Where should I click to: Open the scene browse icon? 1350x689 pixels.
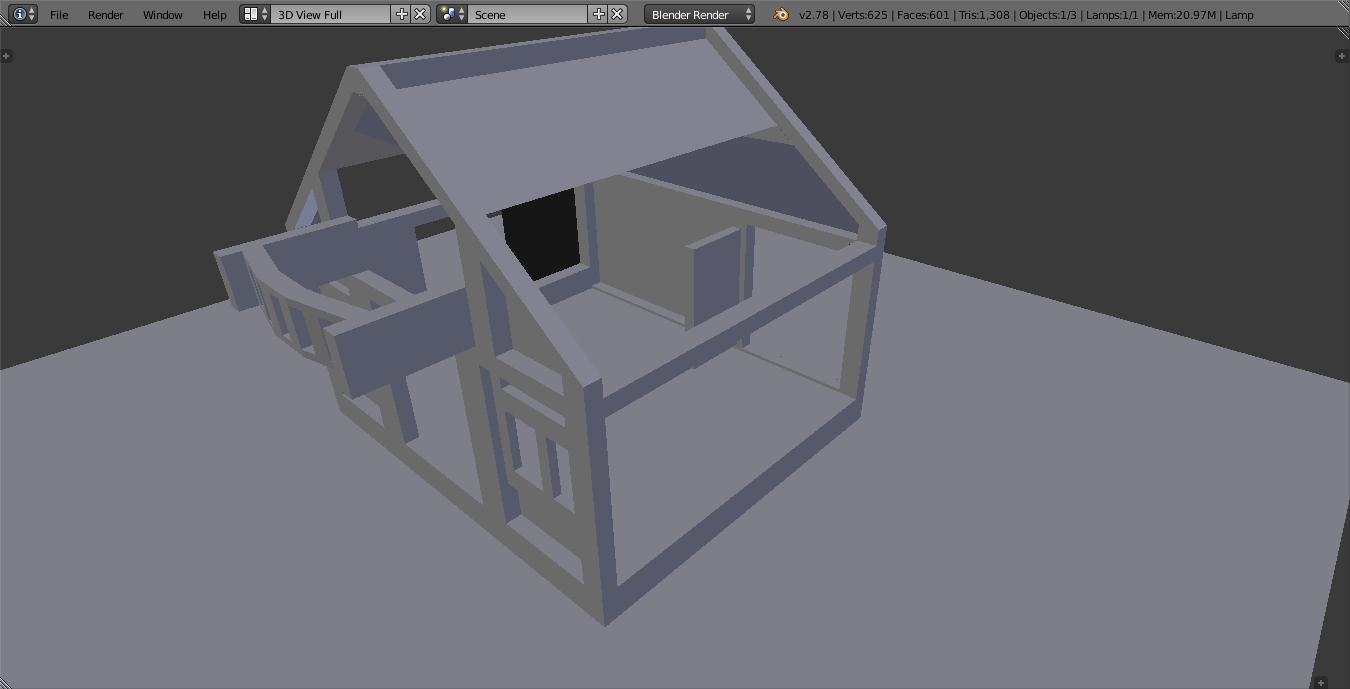tap(452, 14)
